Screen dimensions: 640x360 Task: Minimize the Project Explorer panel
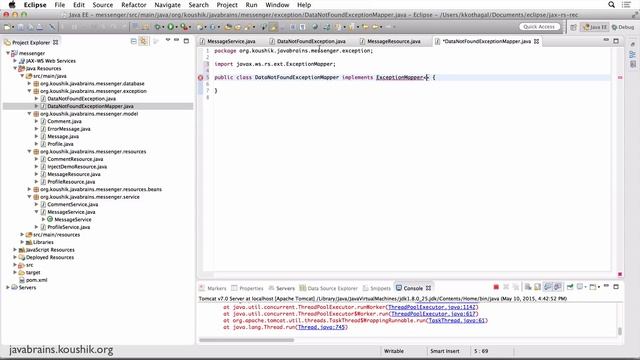point(176,40)
